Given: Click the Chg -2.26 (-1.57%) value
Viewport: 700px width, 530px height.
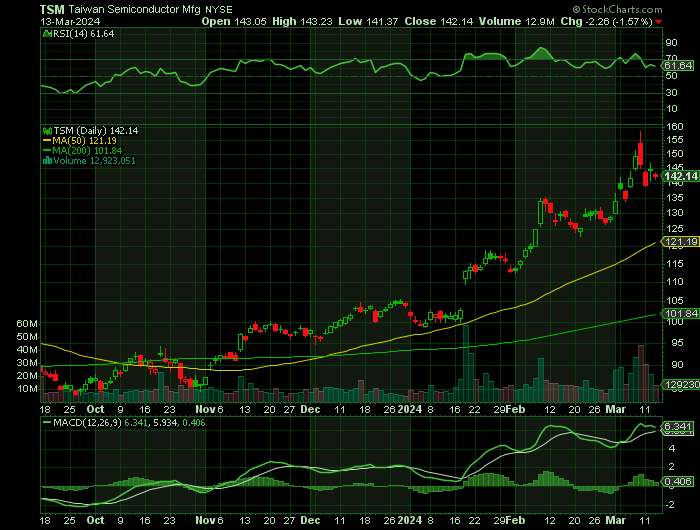Looking at the screenshot, I should tap(607, 21).
